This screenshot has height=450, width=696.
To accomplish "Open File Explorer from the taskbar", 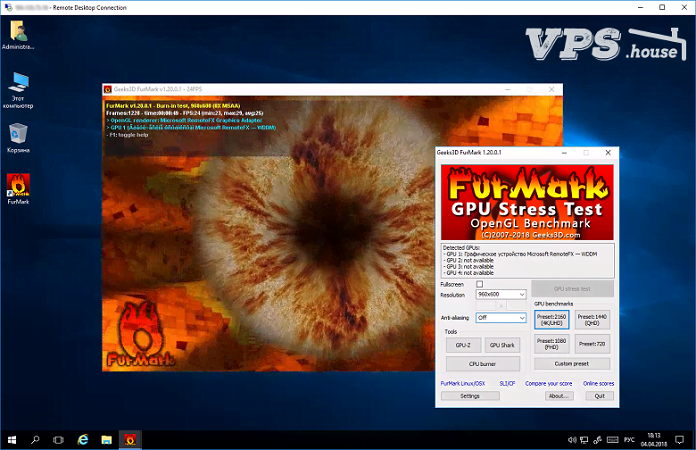I will pyautogui.click(x=106, y=438).
